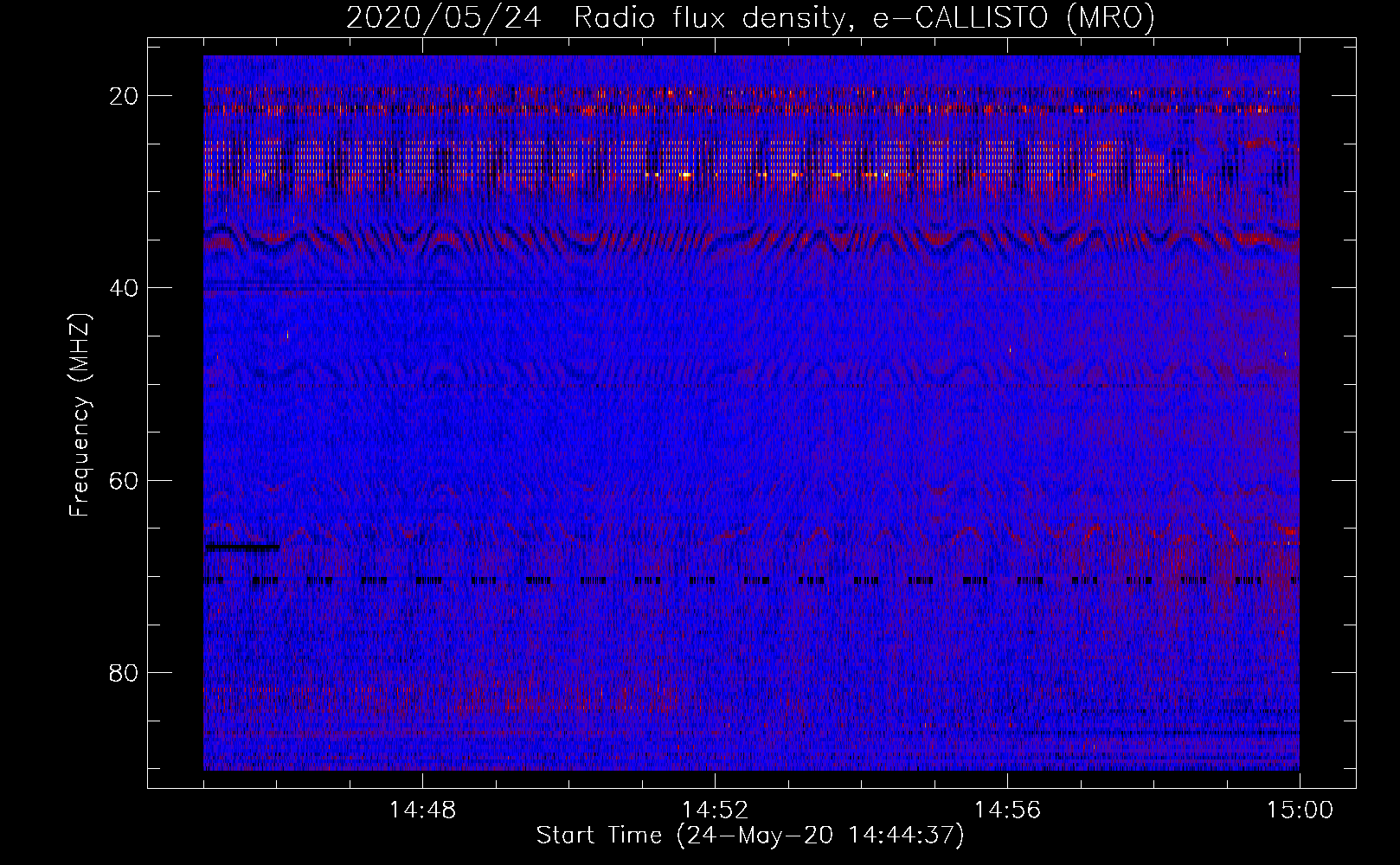
Task: Click the plot title '2020/05/24 Radio flux density, e-CALLISTO (MRO)'
Action: (x=750, y=18)
